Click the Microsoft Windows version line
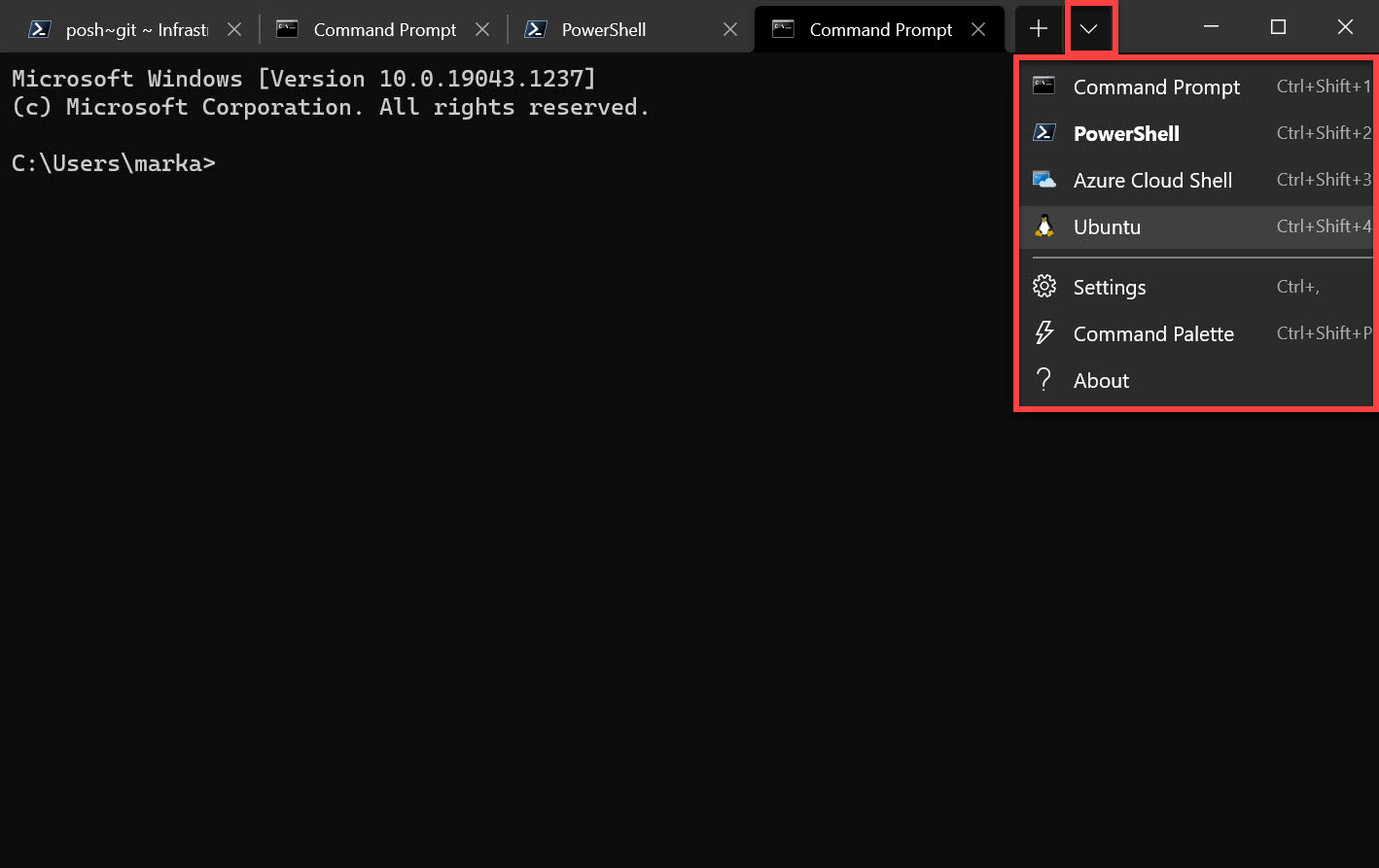 [303, 79]
